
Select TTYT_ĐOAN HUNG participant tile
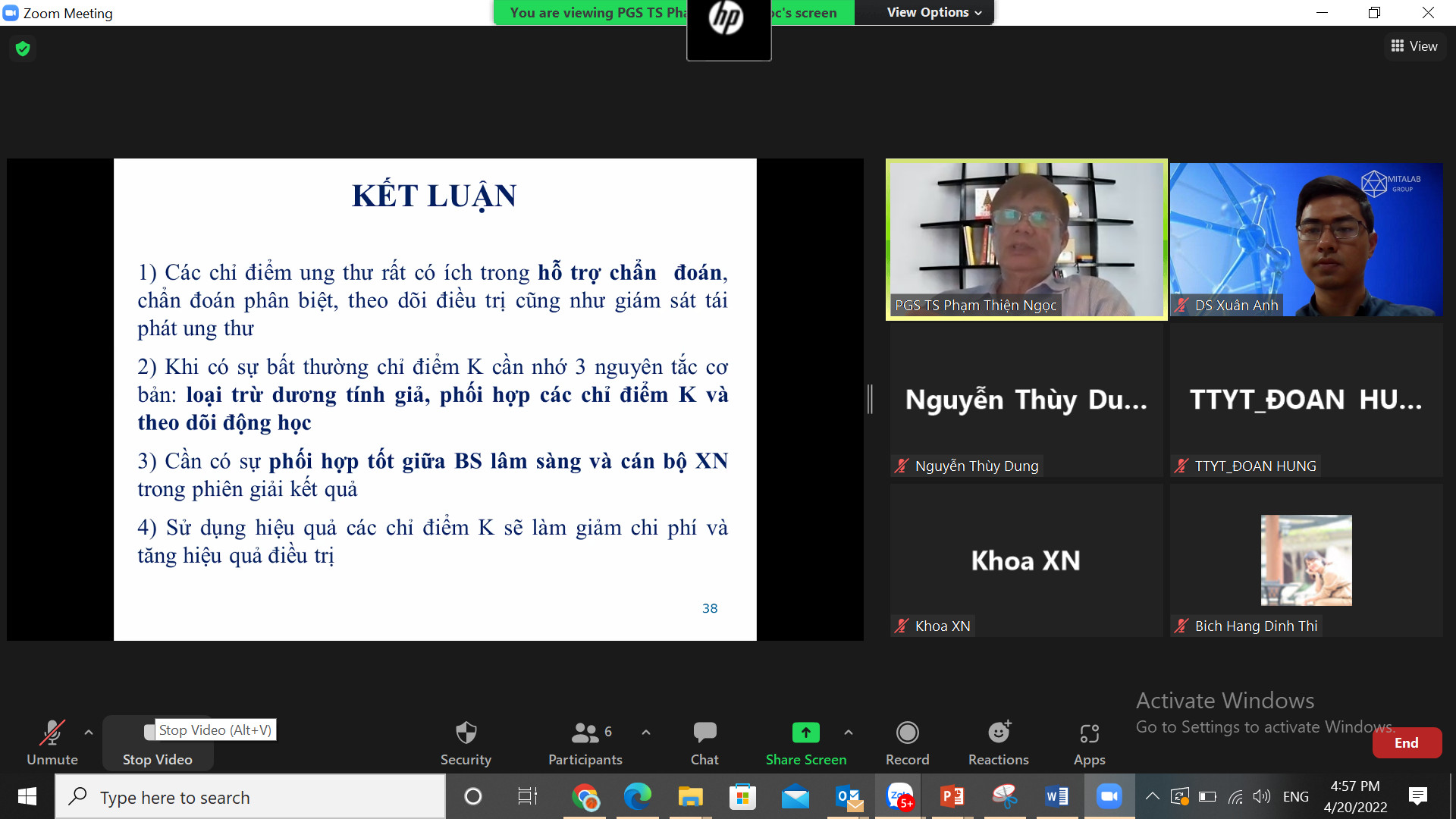tap(1306, 400)
